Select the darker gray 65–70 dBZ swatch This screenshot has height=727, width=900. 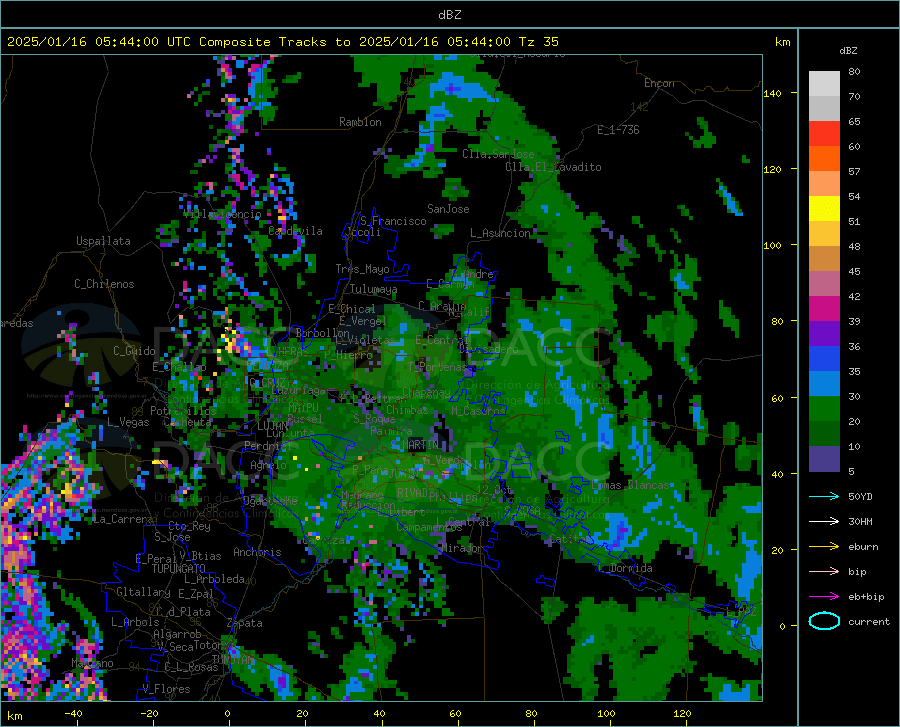point(824,108)
